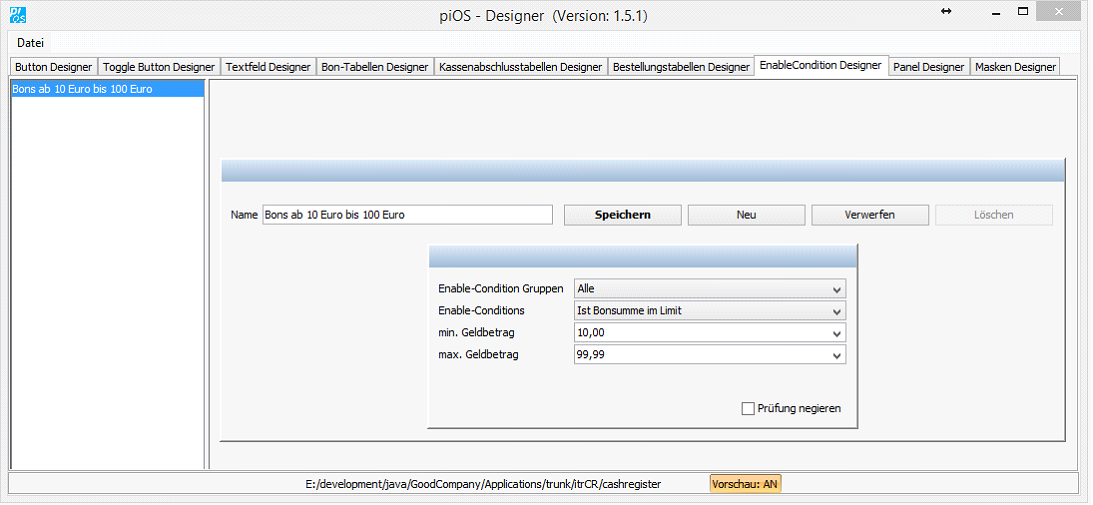Go to the Toggle Button Designer tab
Screen dimensions: 1093x505
point(159,67)
